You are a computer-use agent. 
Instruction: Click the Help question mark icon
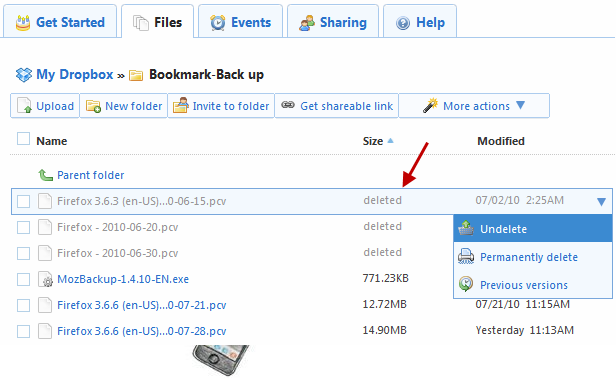tap(403, 23)
